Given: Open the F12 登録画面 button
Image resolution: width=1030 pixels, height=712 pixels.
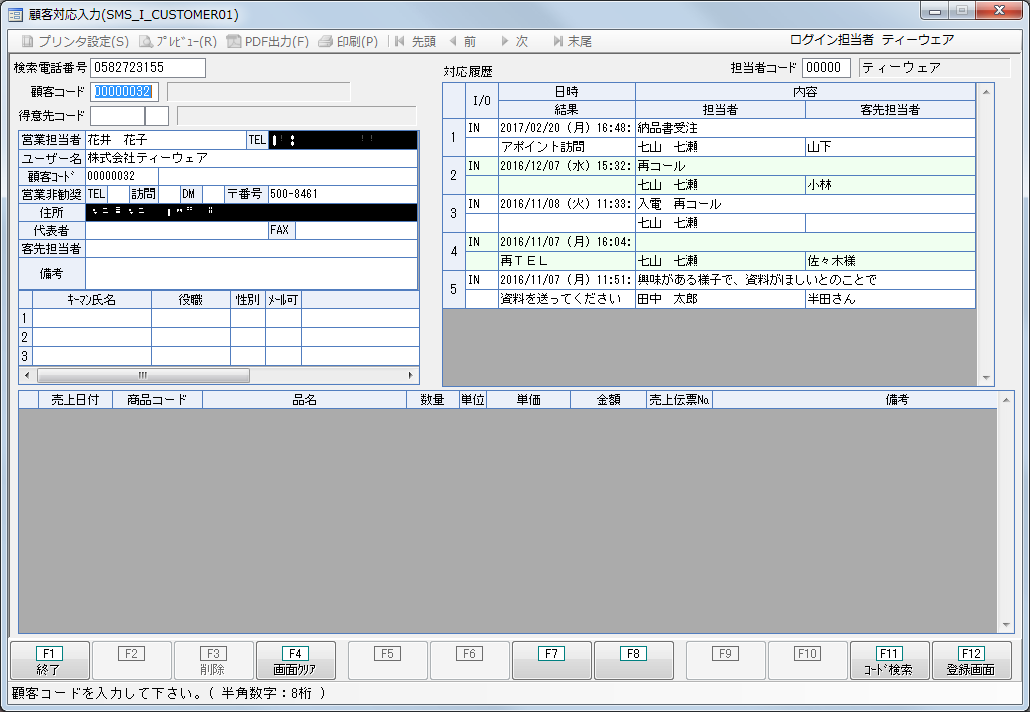Looking at the screenshot, I should tap(971, 661).
